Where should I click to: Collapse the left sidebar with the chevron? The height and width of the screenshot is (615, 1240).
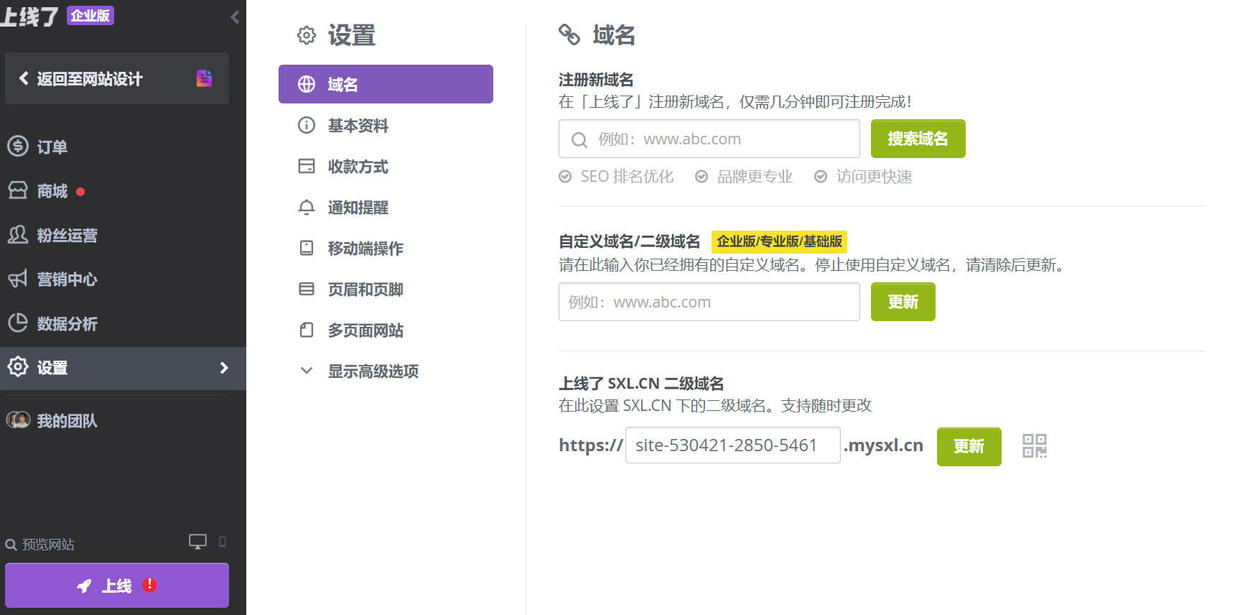pyautogui.click(x=234, y=16)
